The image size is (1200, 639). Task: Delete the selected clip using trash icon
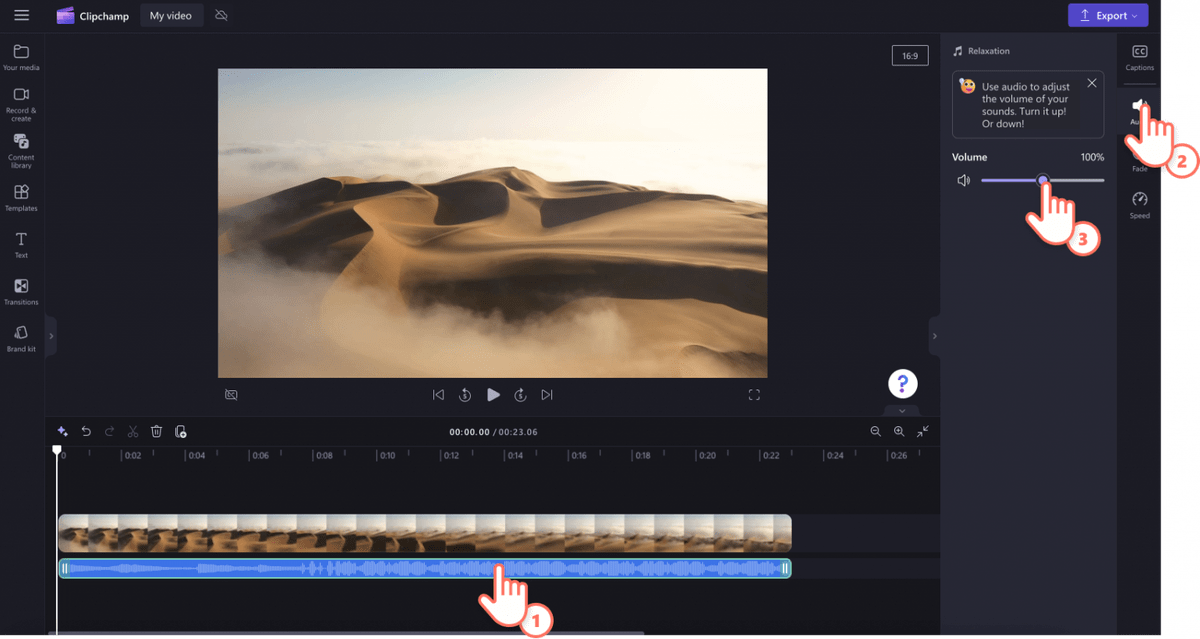pos(156,431)
